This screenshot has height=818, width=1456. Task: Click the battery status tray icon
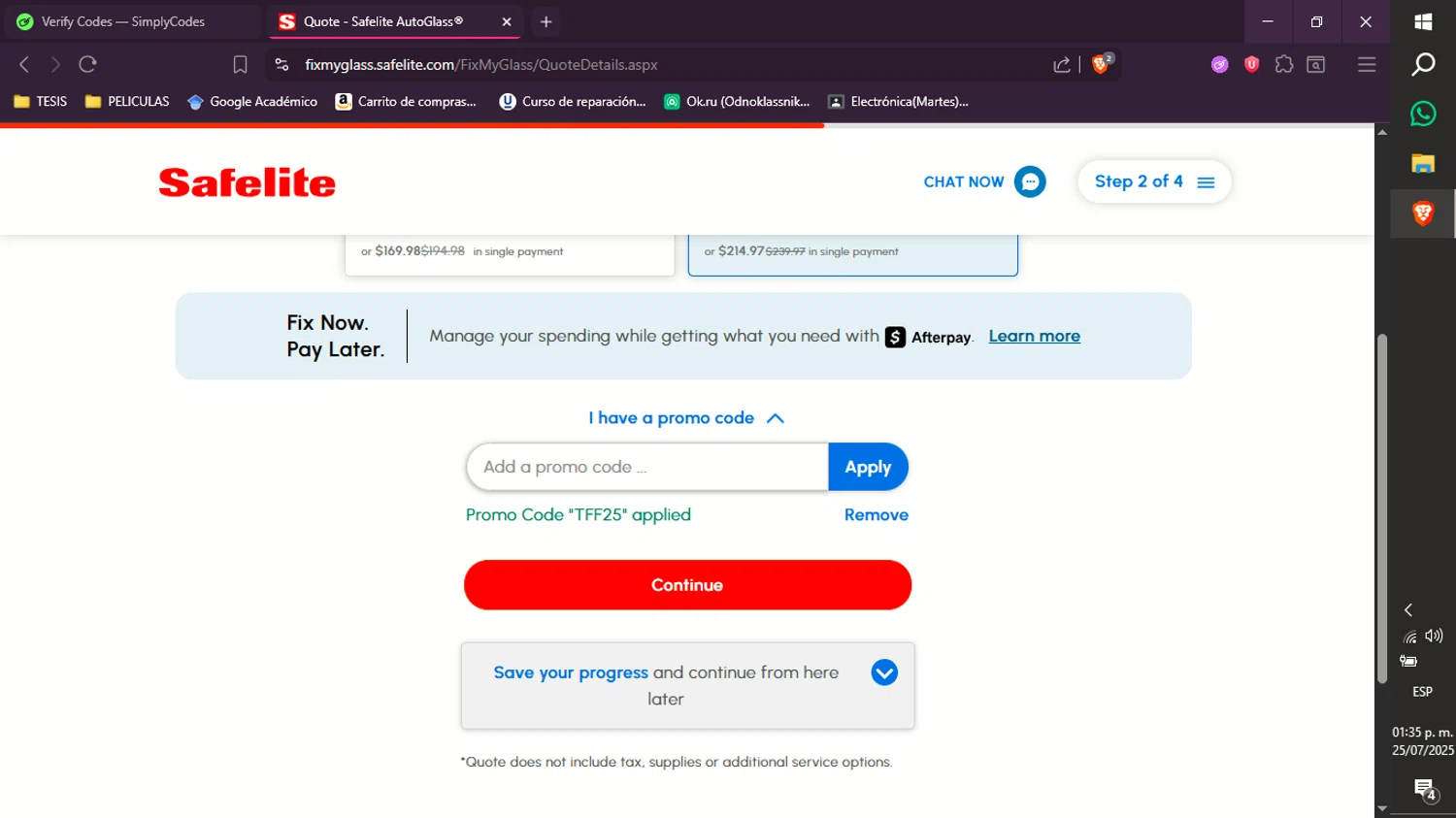click(1408, 661)
